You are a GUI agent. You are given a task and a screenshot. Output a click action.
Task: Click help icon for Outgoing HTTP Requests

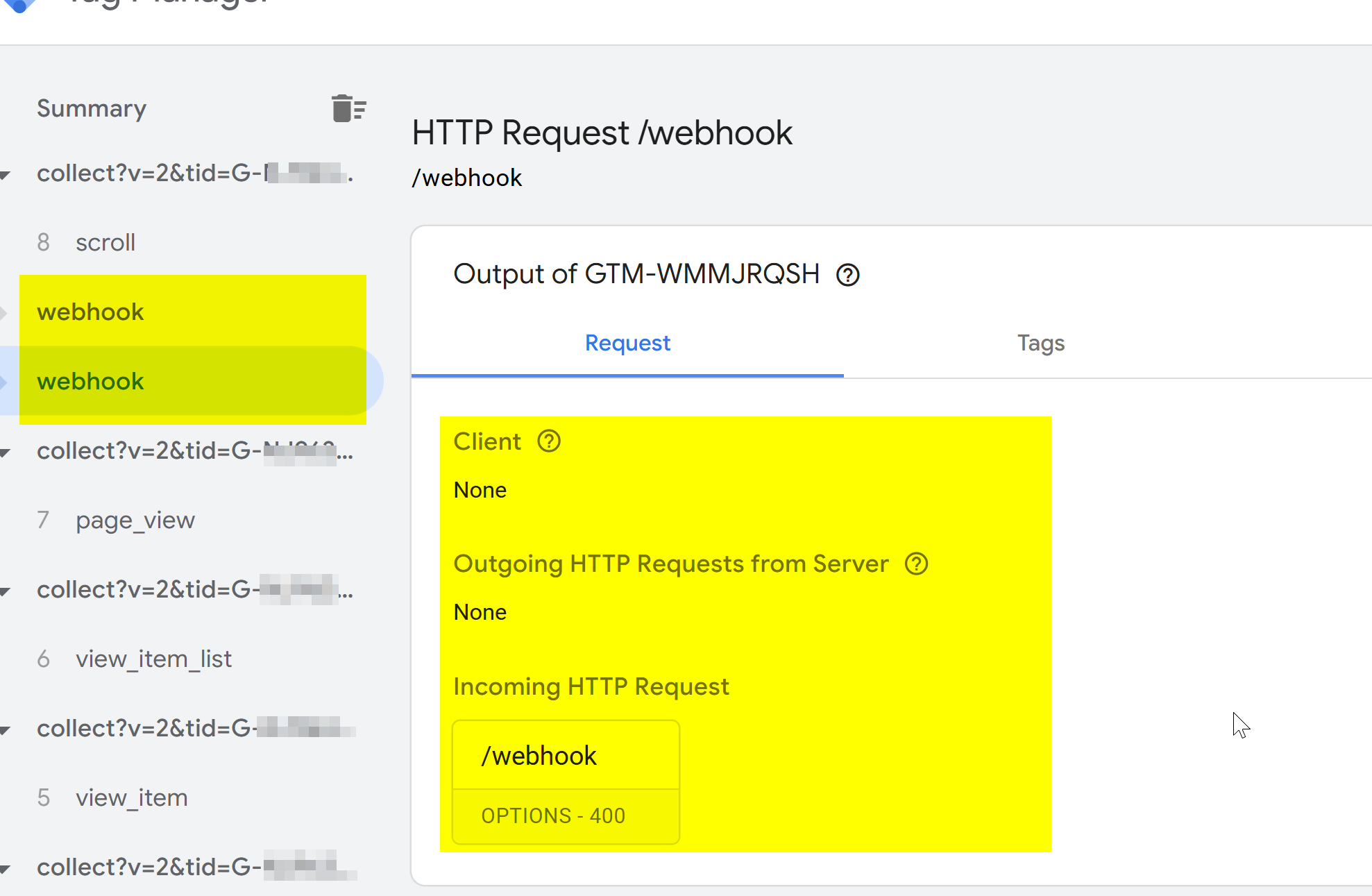[916, 564]
